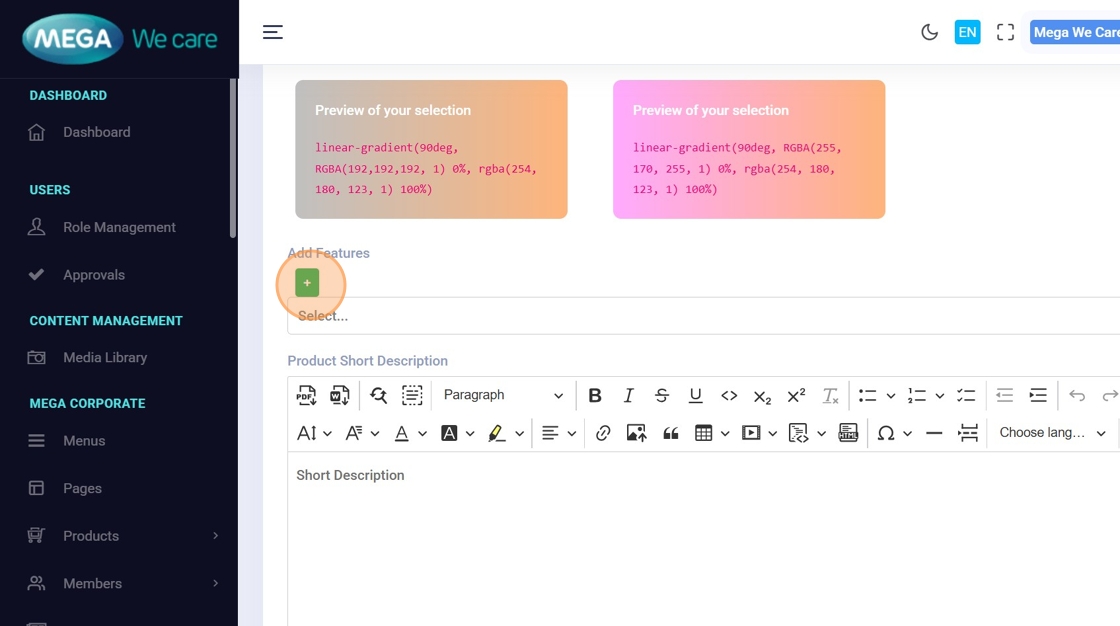The height and width of the screenshot is (626, 1120).
Task: Click the Find and Replace icon
Action: tap(378, 396)
